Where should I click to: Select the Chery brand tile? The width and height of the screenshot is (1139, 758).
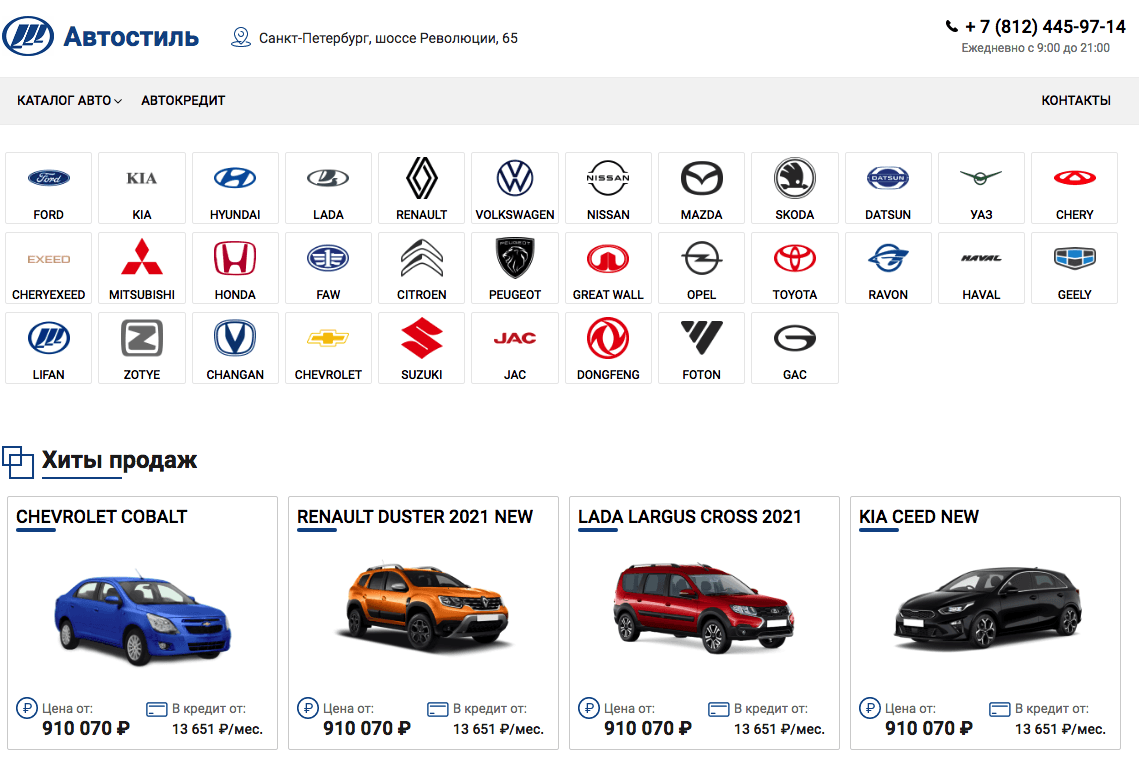1074,188
